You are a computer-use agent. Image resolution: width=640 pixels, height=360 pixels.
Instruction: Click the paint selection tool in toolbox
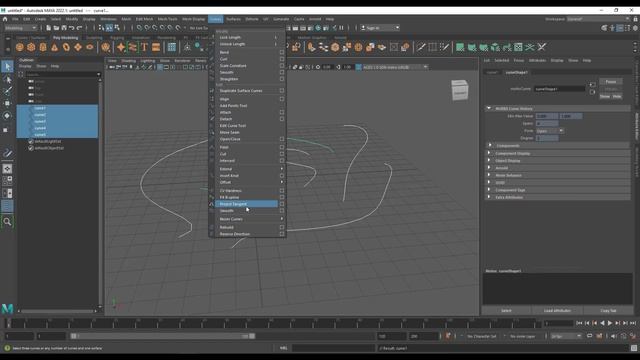pyautogui.click(x=7, y=91)
